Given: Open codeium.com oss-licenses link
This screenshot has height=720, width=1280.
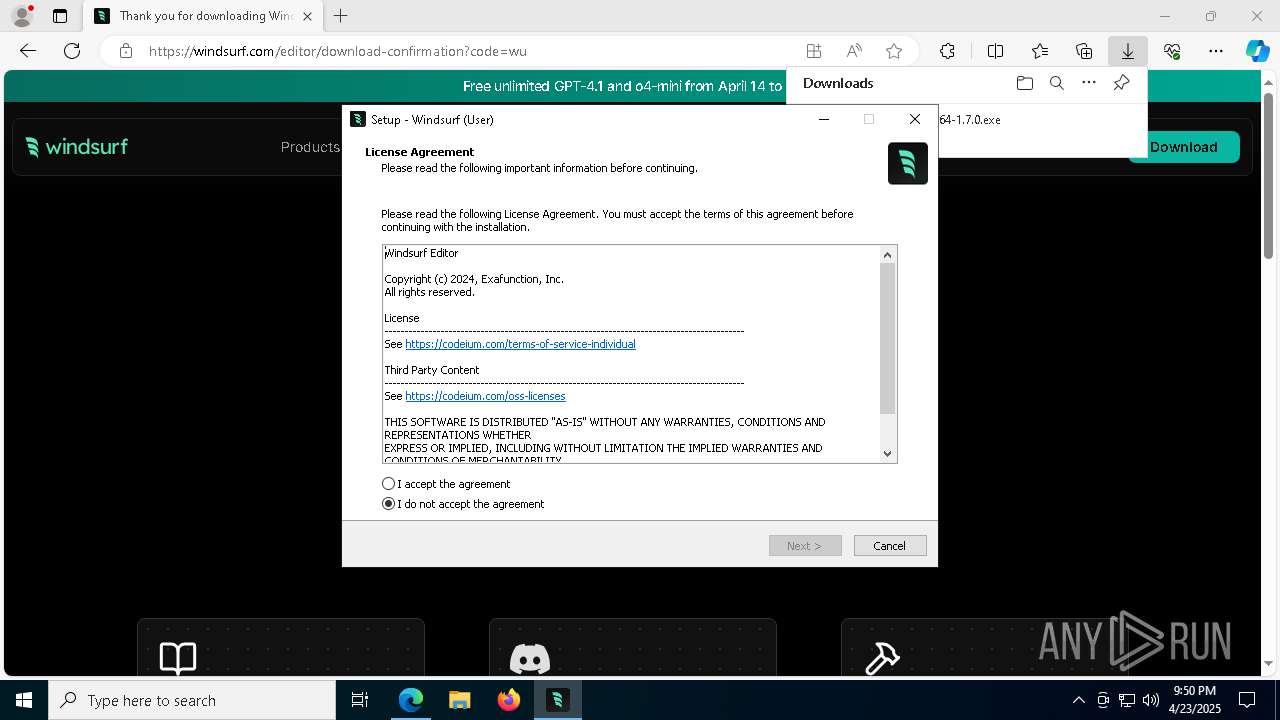Looking at the screenshot, I should tap(485, 396).
